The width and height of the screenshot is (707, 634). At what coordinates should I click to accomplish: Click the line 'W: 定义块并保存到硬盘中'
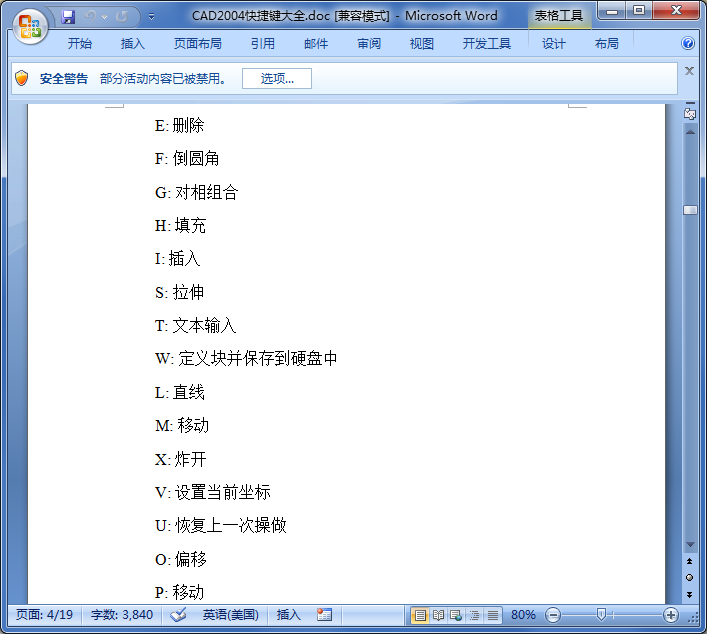coord(246,359)
